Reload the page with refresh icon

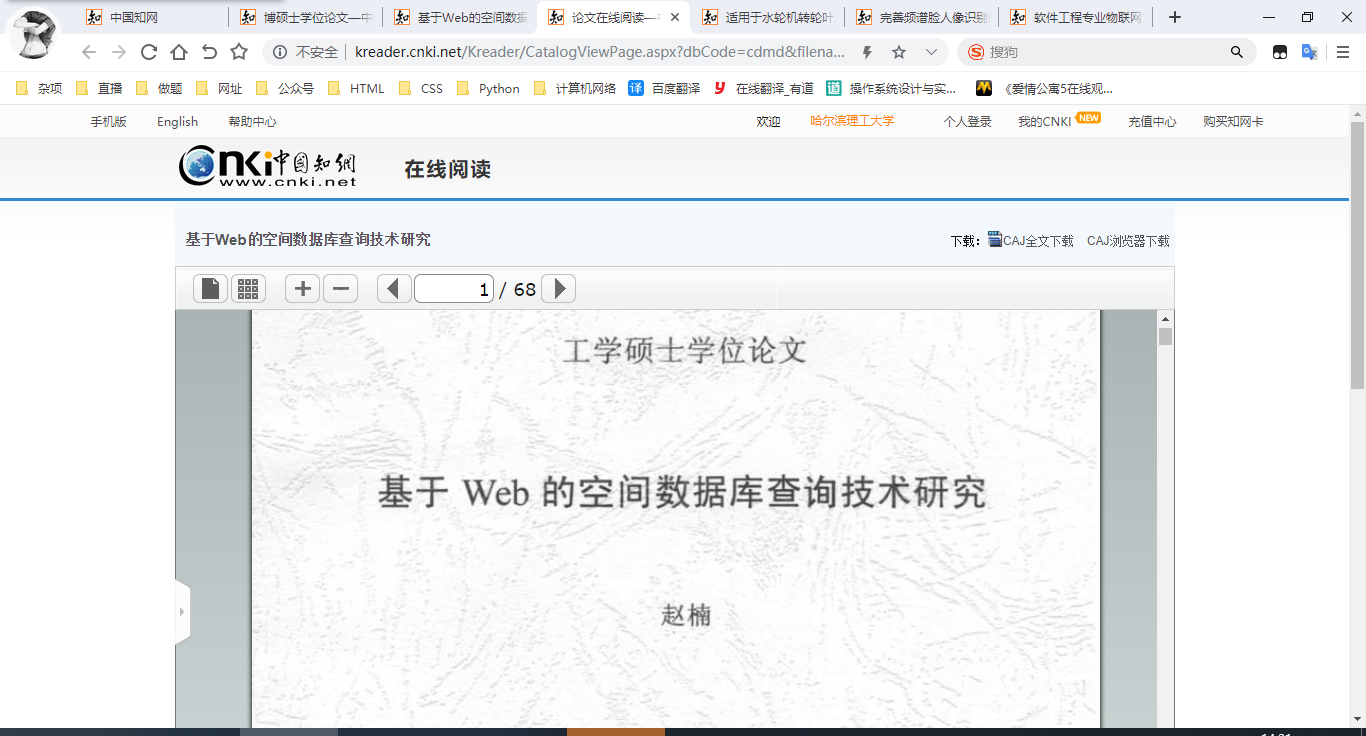(x=149, y=52)
